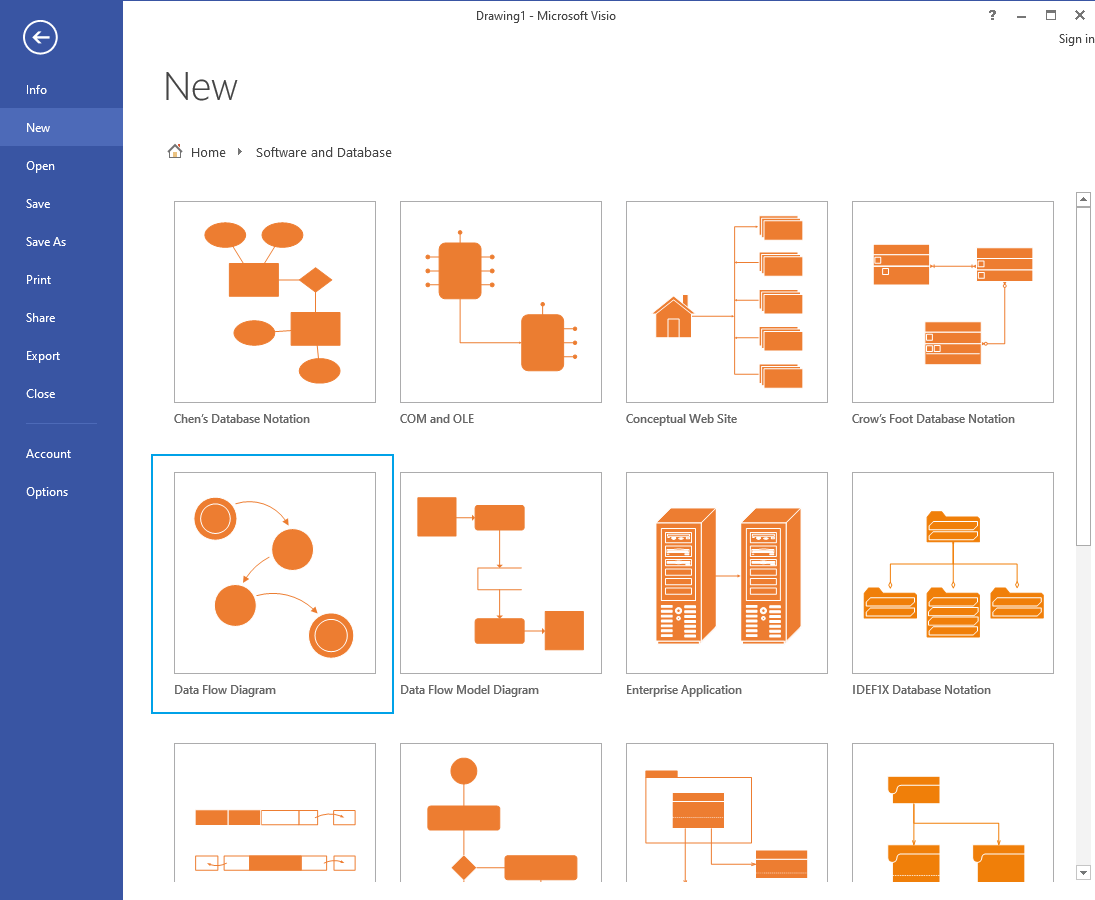Pick the Crow's Foot Database Notation template
The width and height of the screenshot is (1095, 900).
coord(953,302)
